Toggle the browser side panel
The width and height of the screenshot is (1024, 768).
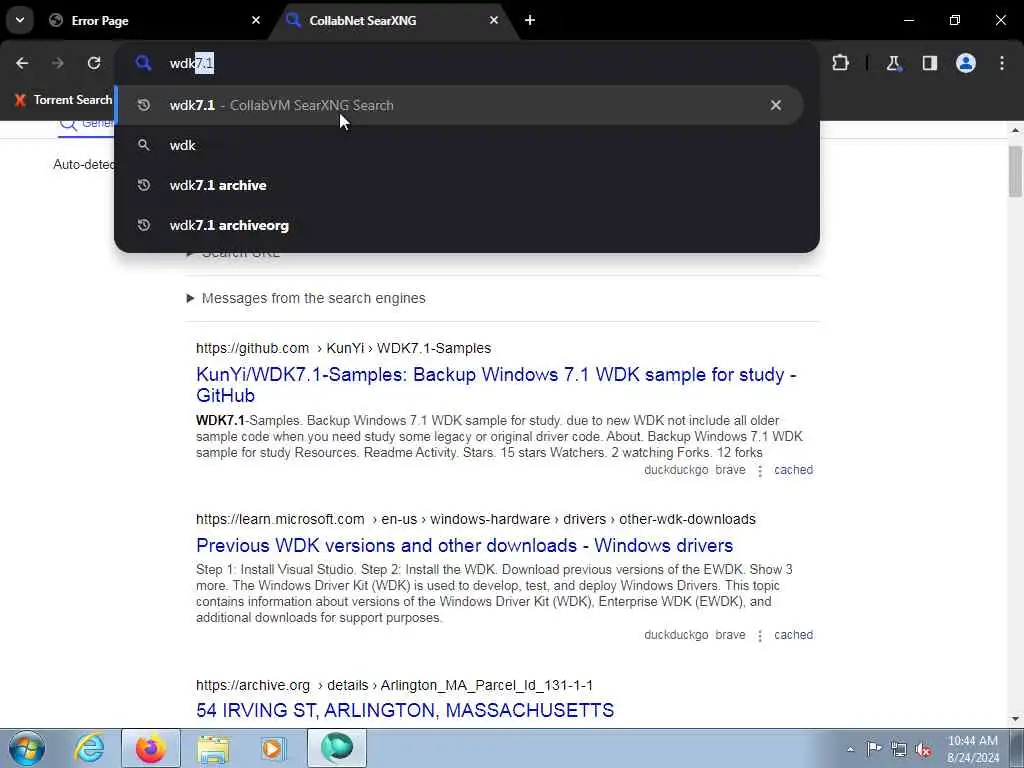(x=929, y=63)
